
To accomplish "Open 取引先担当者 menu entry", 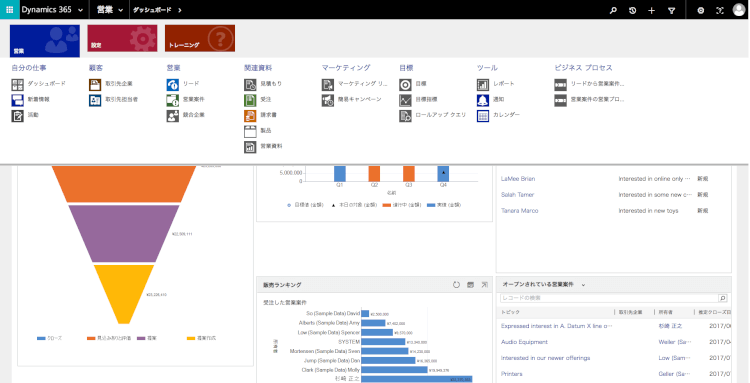I will coord(114,99).
